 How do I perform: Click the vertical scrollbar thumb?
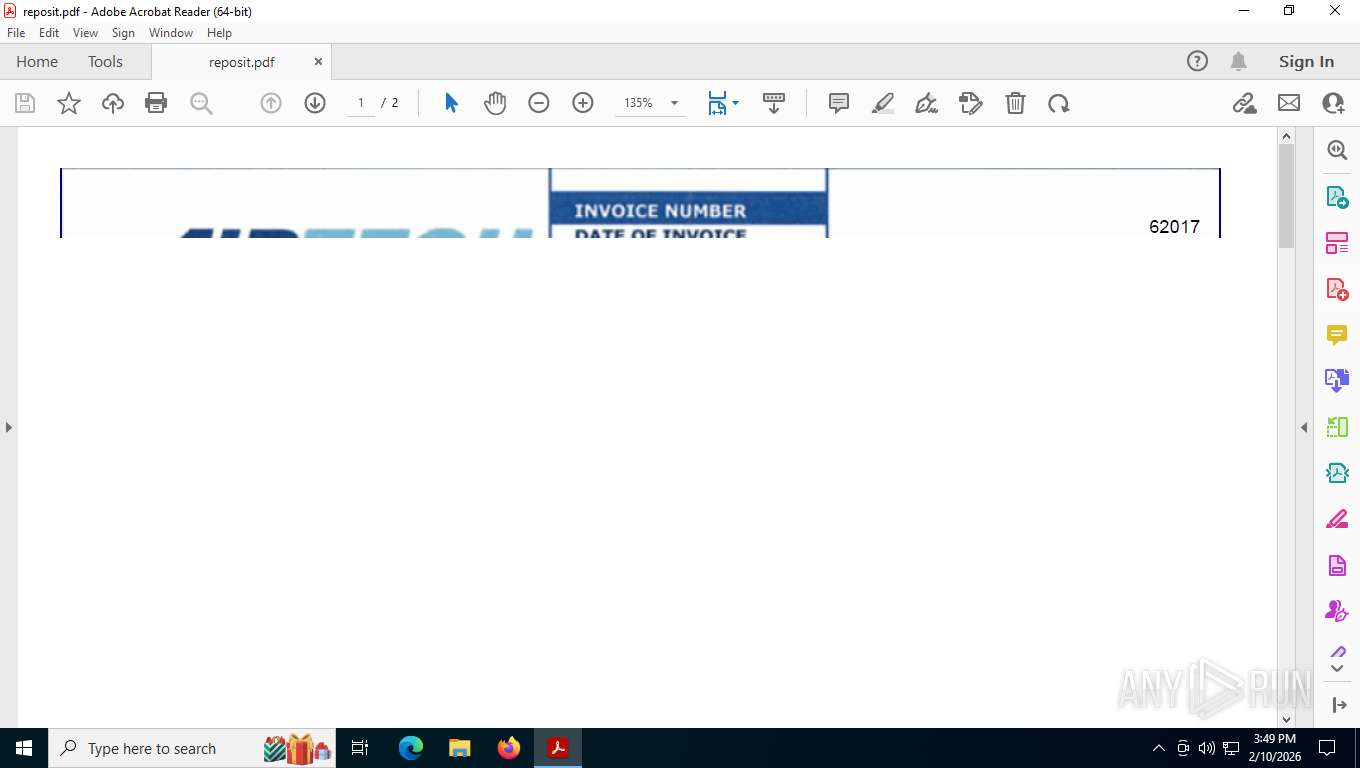tap(1287, 196)
